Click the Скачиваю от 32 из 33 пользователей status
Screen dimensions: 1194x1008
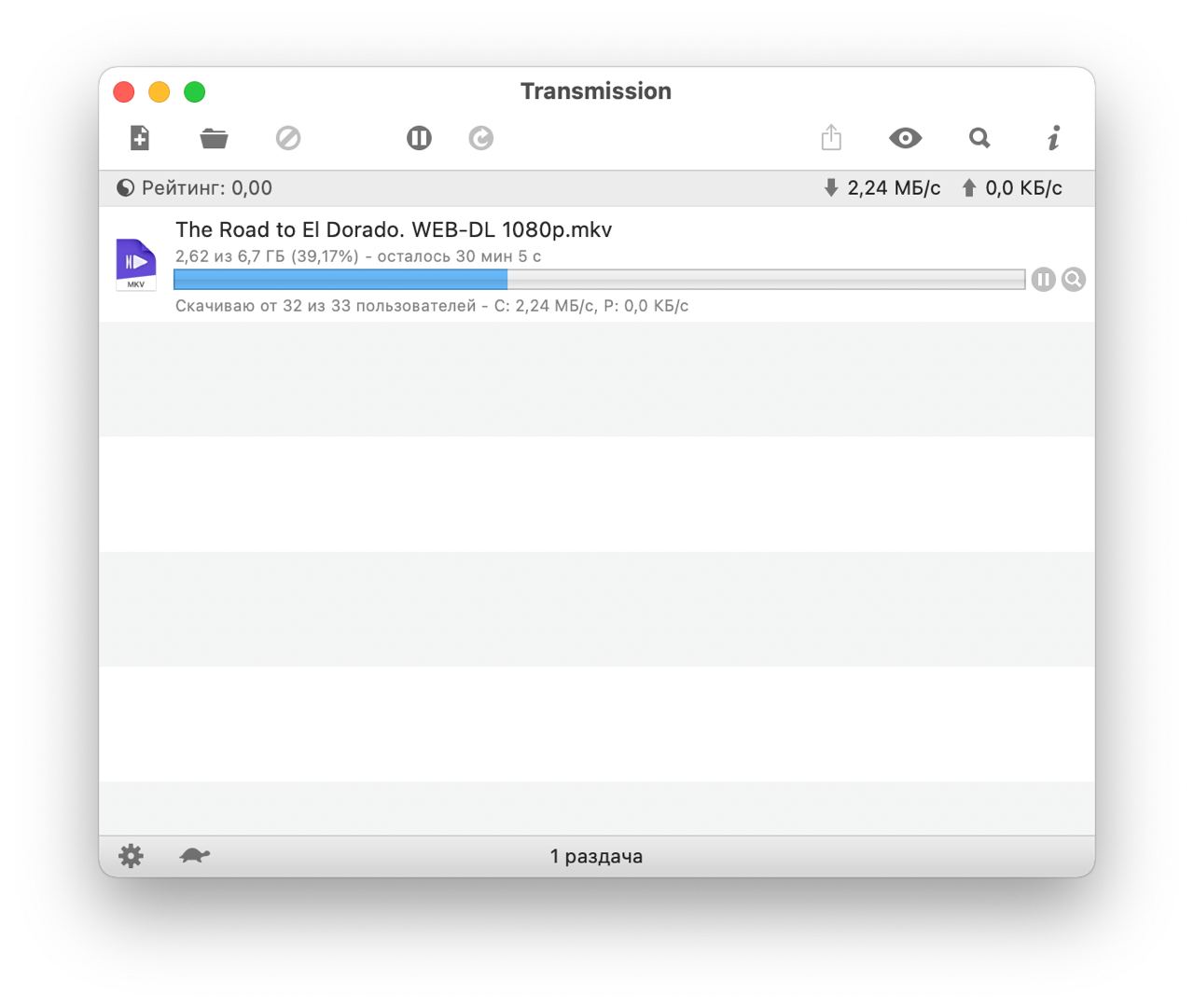(x=432, y=306)
